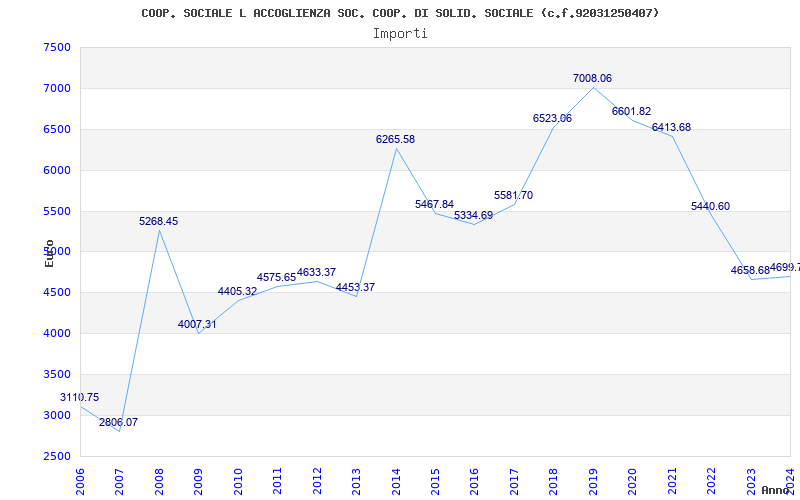The width and height of the screenshot is (800, 500).
Task: Select x-axis year 2019
Action: pyautogui.click(x=592, y=481)
